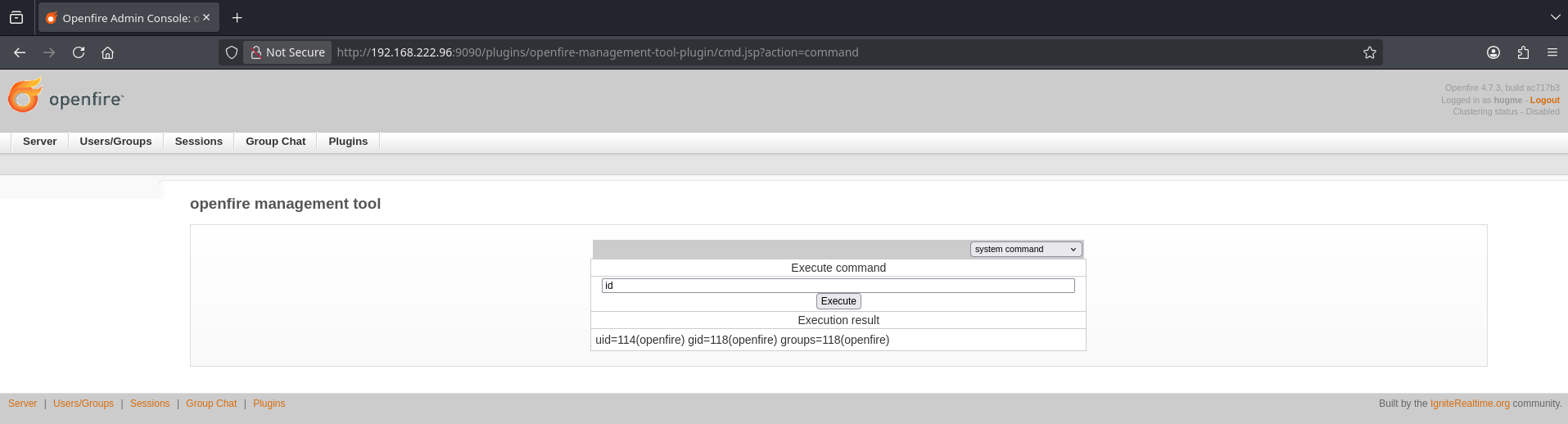Reload the page with the refresh icon

[79, 52]
